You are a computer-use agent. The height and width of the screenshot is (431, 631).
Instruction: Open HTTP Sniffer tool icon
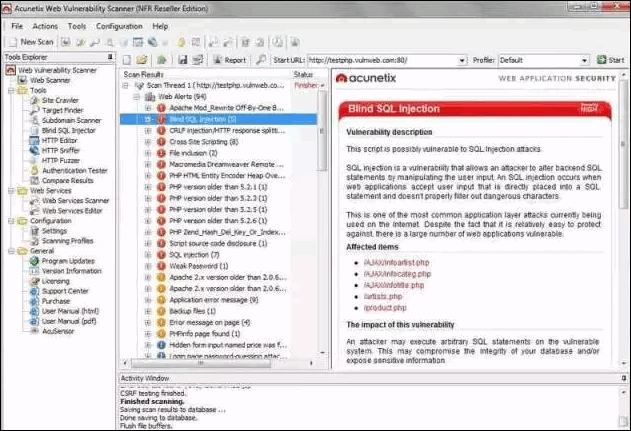(x=35, y=151)
